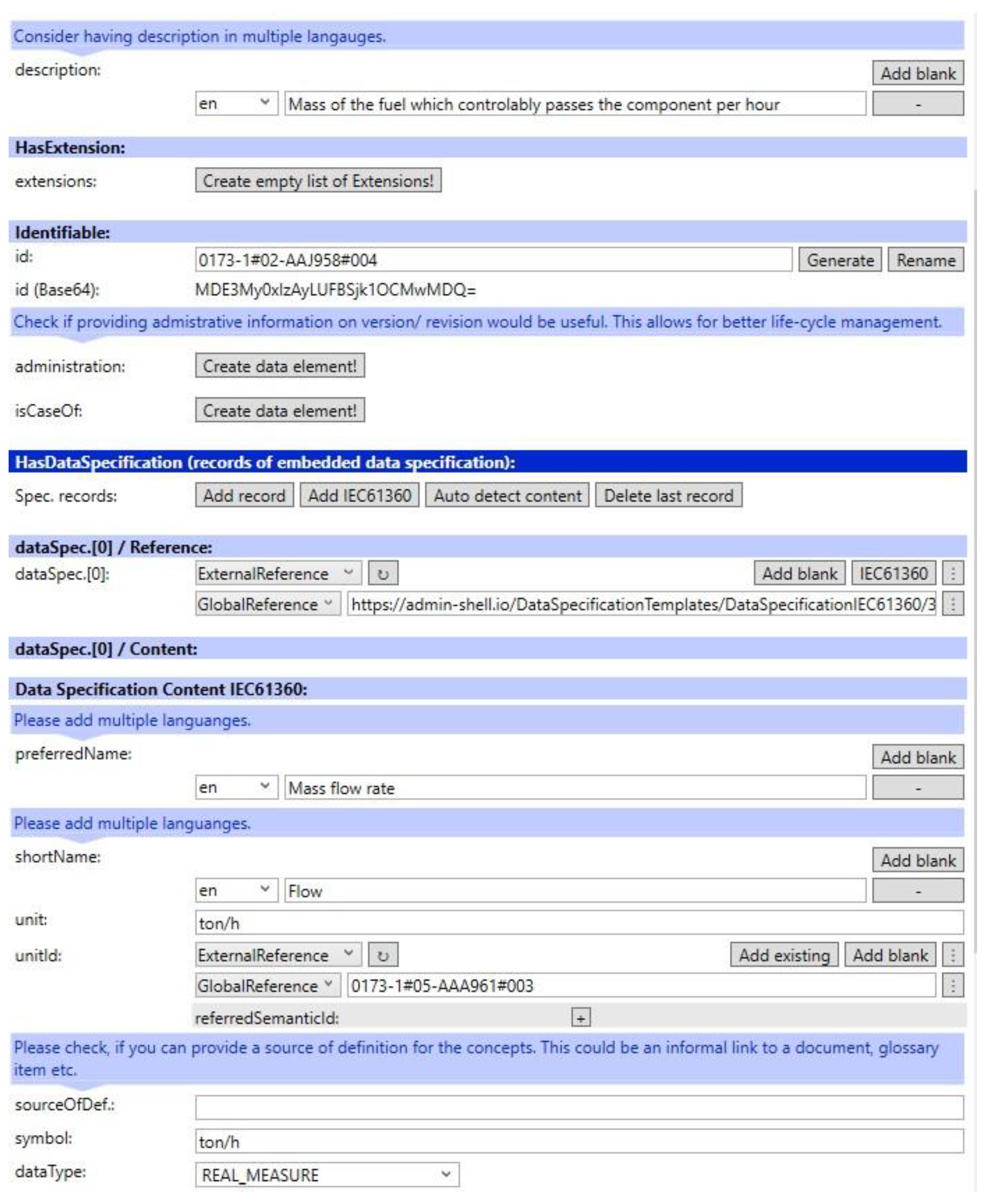Screen dimensions: 992x1204
Task: Open three-dot menu beside admin-shell.io URL
Action: click(953, 604)
